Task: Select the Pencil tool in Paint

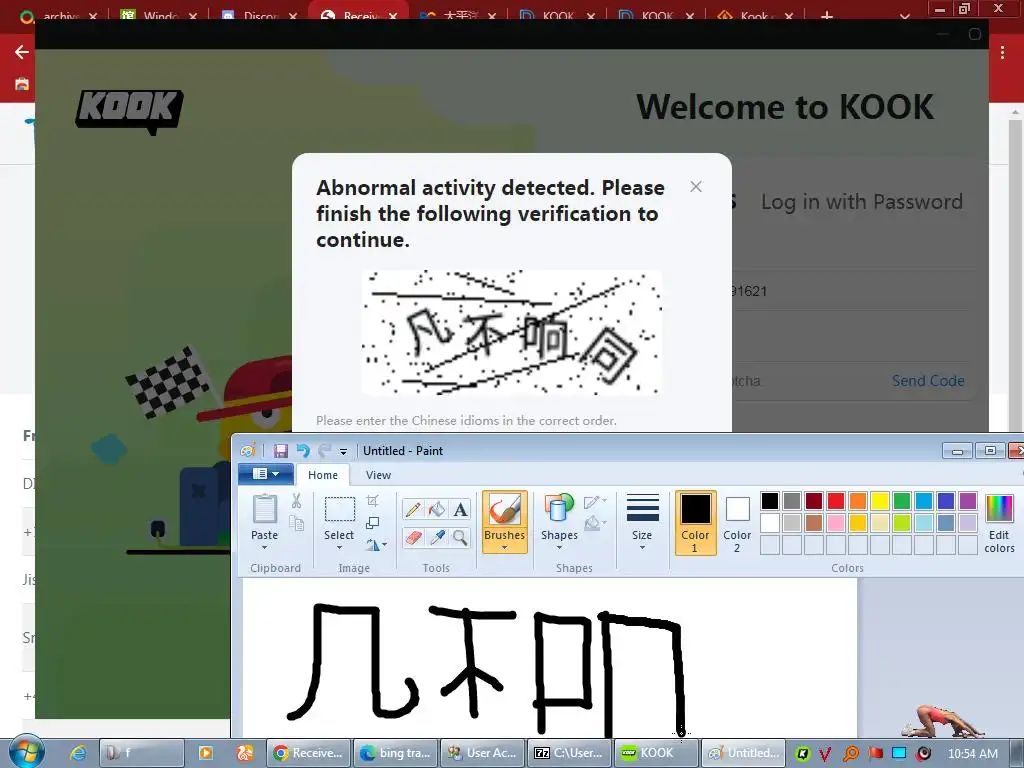Action: [413, 509]
